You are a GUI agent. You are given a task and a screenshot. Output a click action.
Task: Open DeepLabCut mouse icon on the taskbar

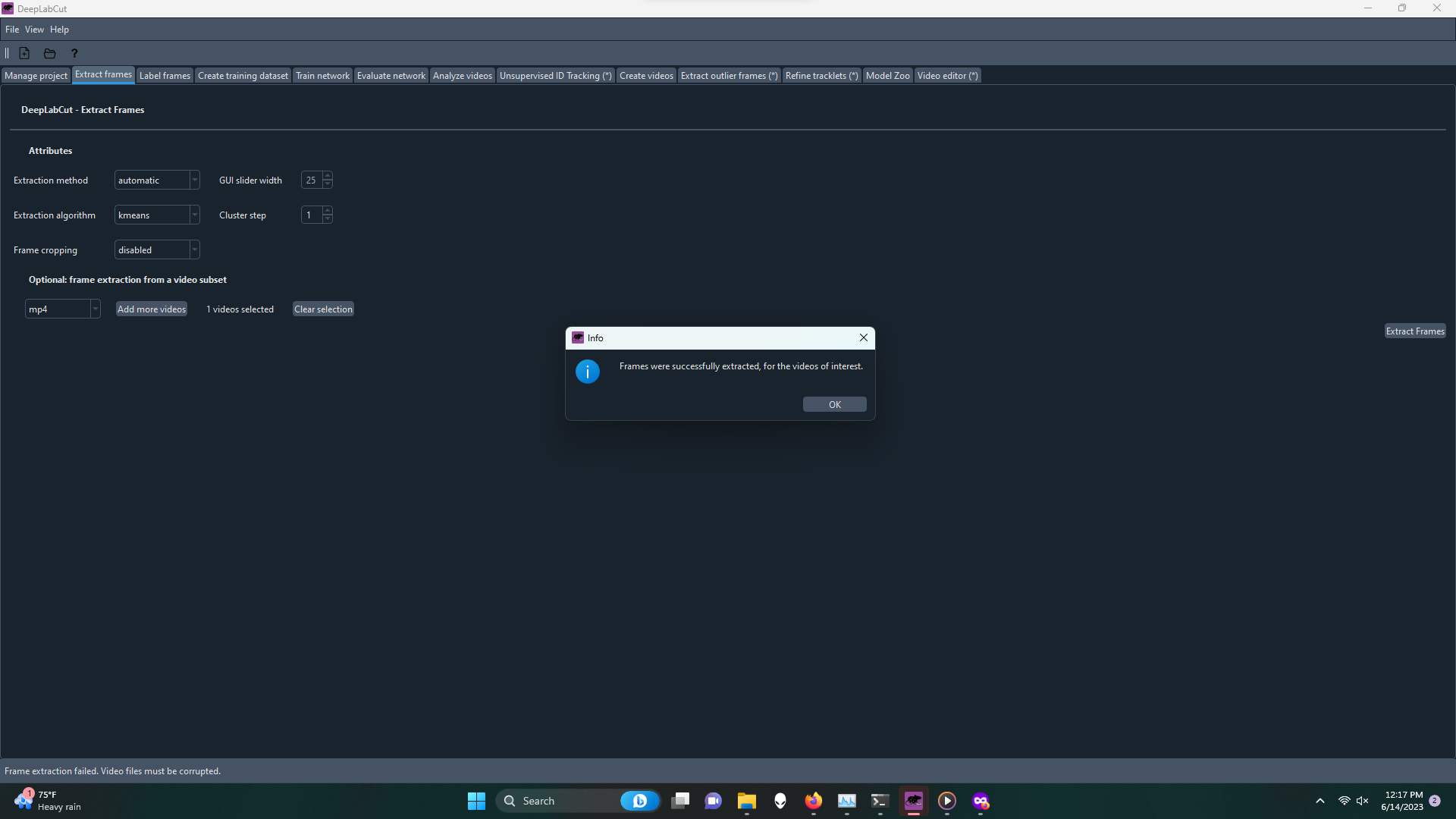point(914,801)
